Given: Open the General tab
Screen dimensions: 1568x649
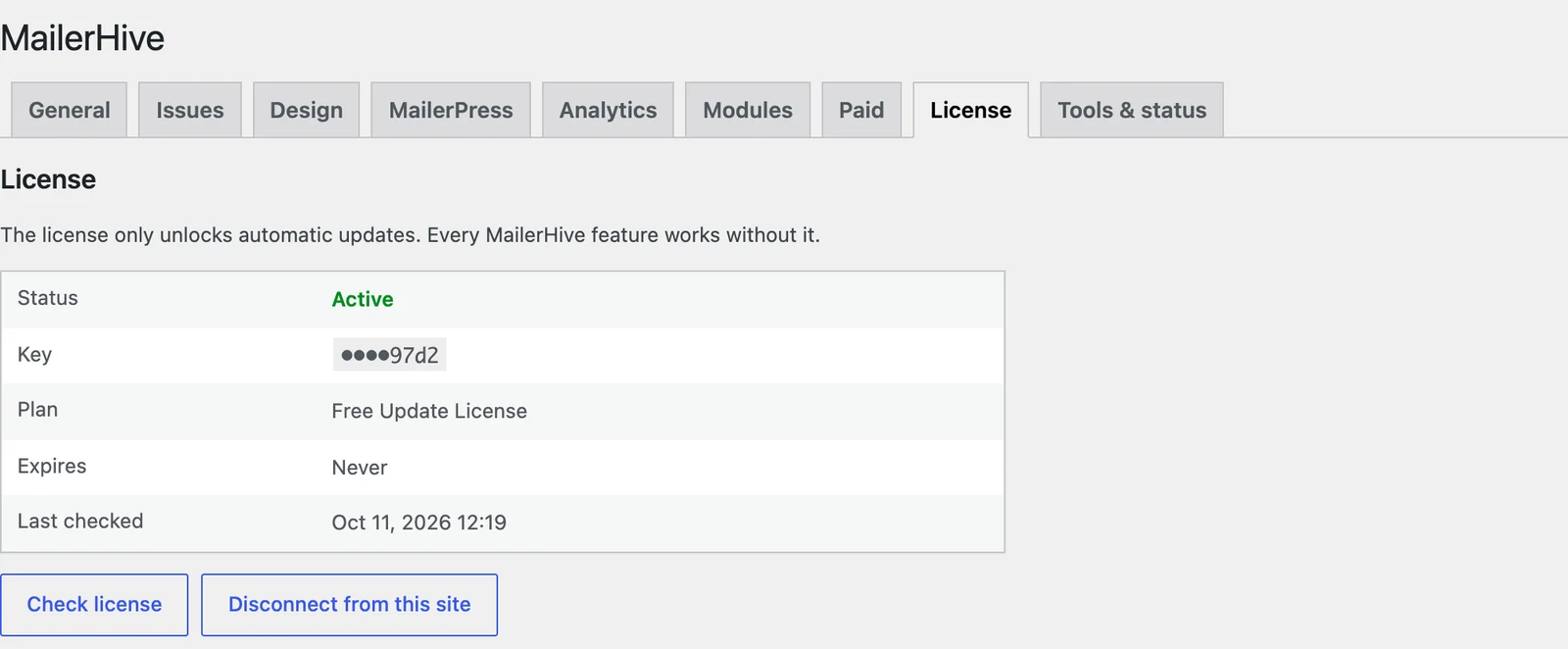Looking at the screenshot, I should tap(70, 110).
